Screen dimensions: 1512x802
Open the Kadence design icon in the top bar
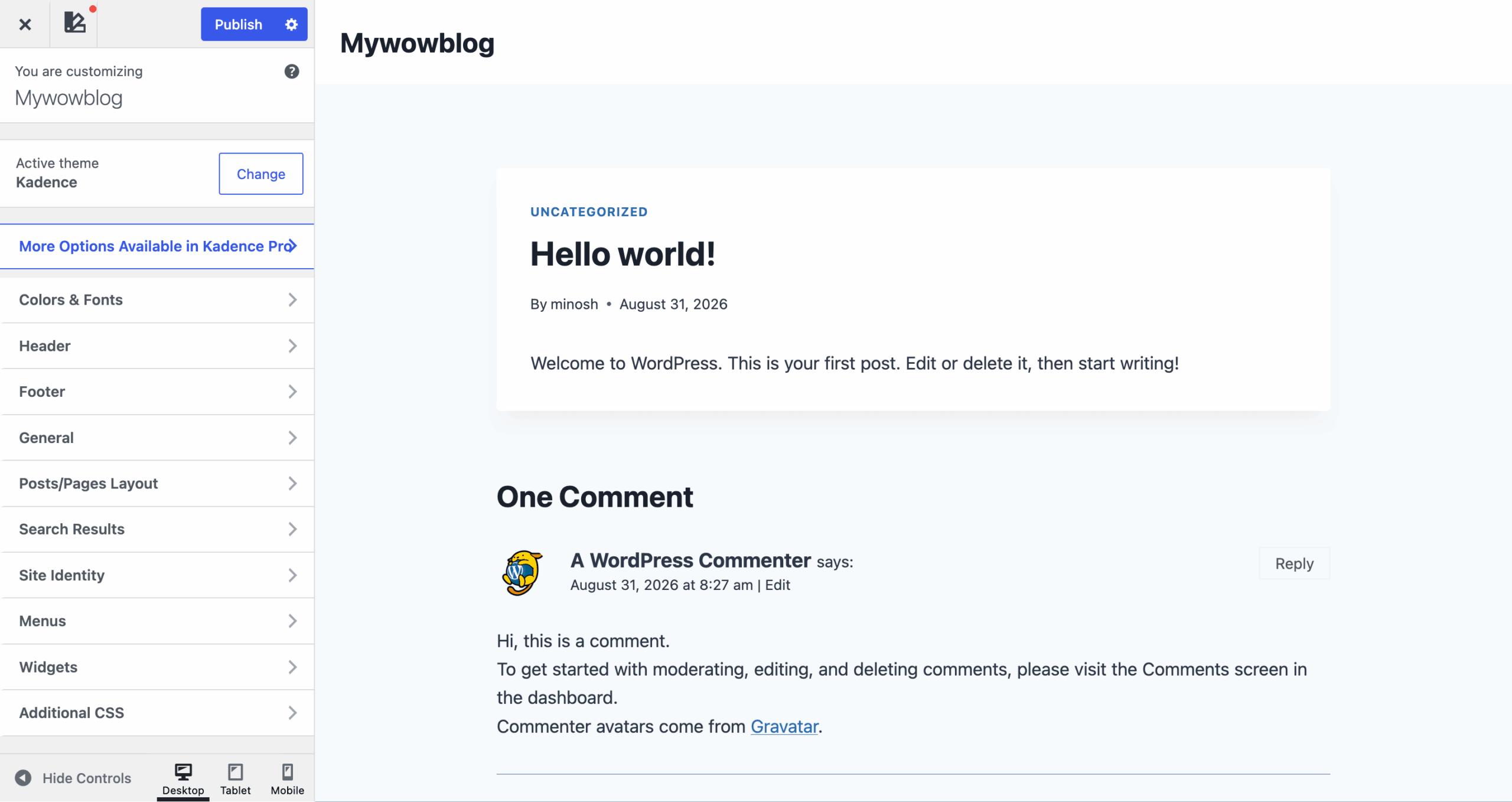(74, 24)
